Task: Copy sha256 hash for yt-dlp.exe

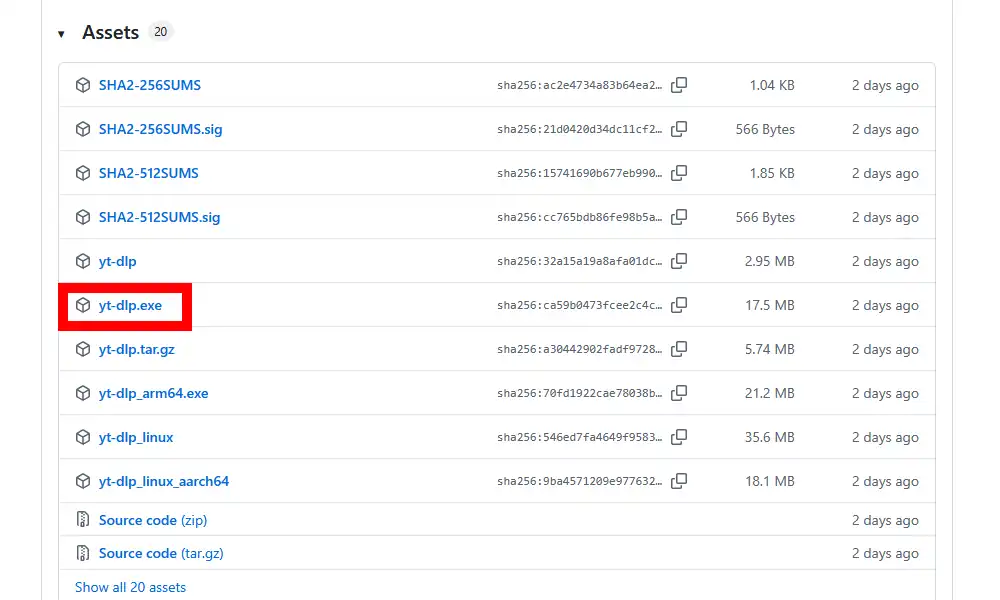Action: (x=679, y=305)
